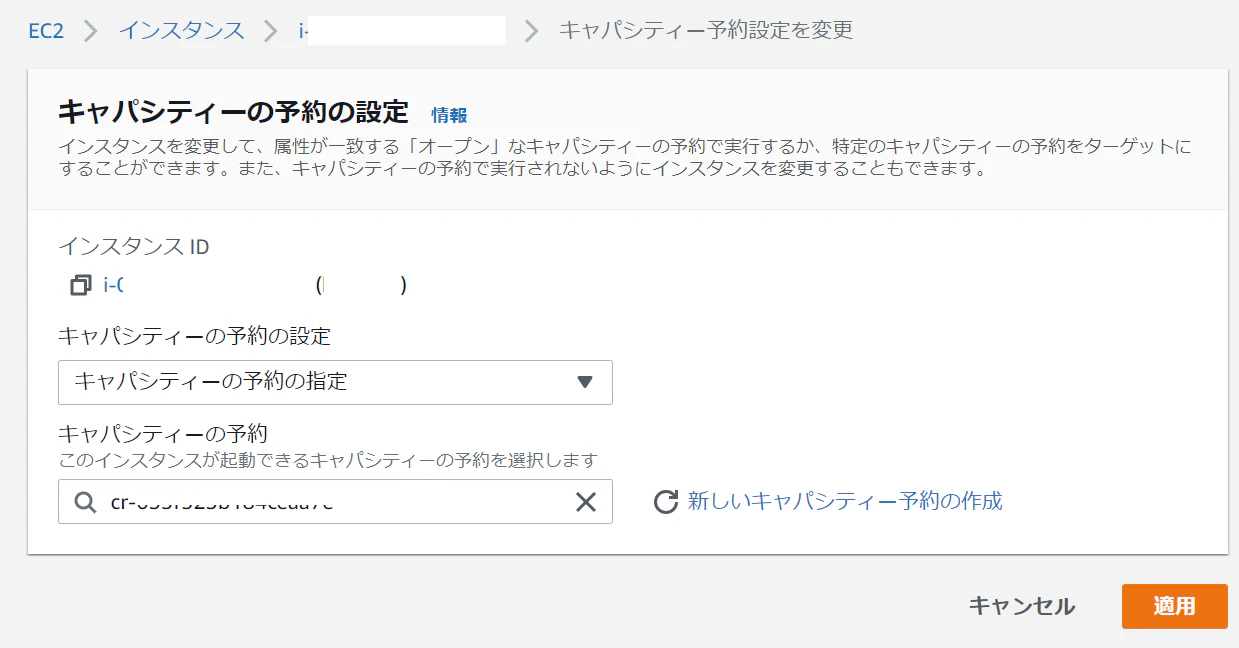Open インスタンス breadcrumb link
Viewport: 1239px width, 648px height.
182,30
